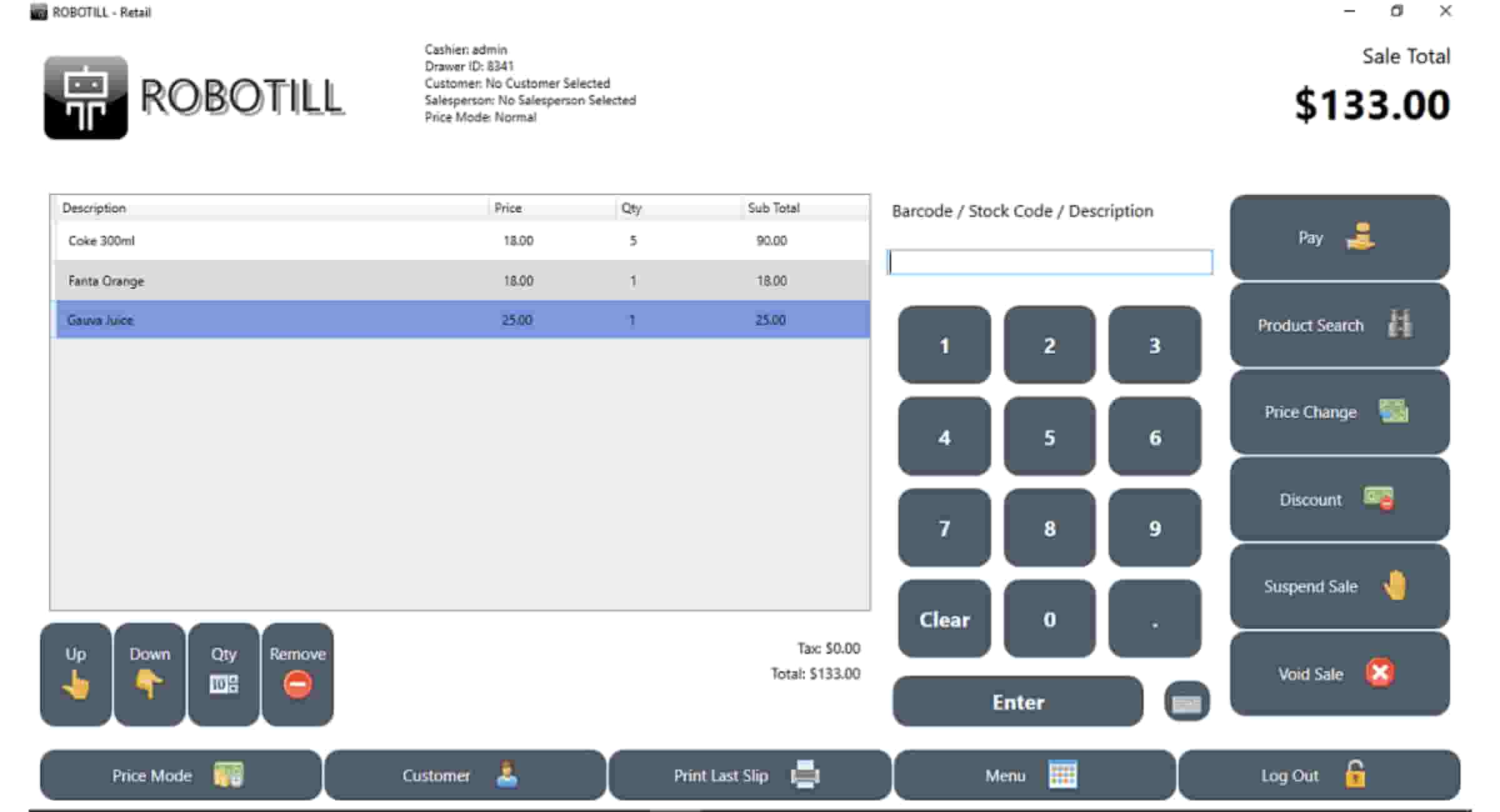Open the Customer option in bottom bar
Image resolution: width=1500 pixels, height=812 pixels.
[x=465, y=775]
